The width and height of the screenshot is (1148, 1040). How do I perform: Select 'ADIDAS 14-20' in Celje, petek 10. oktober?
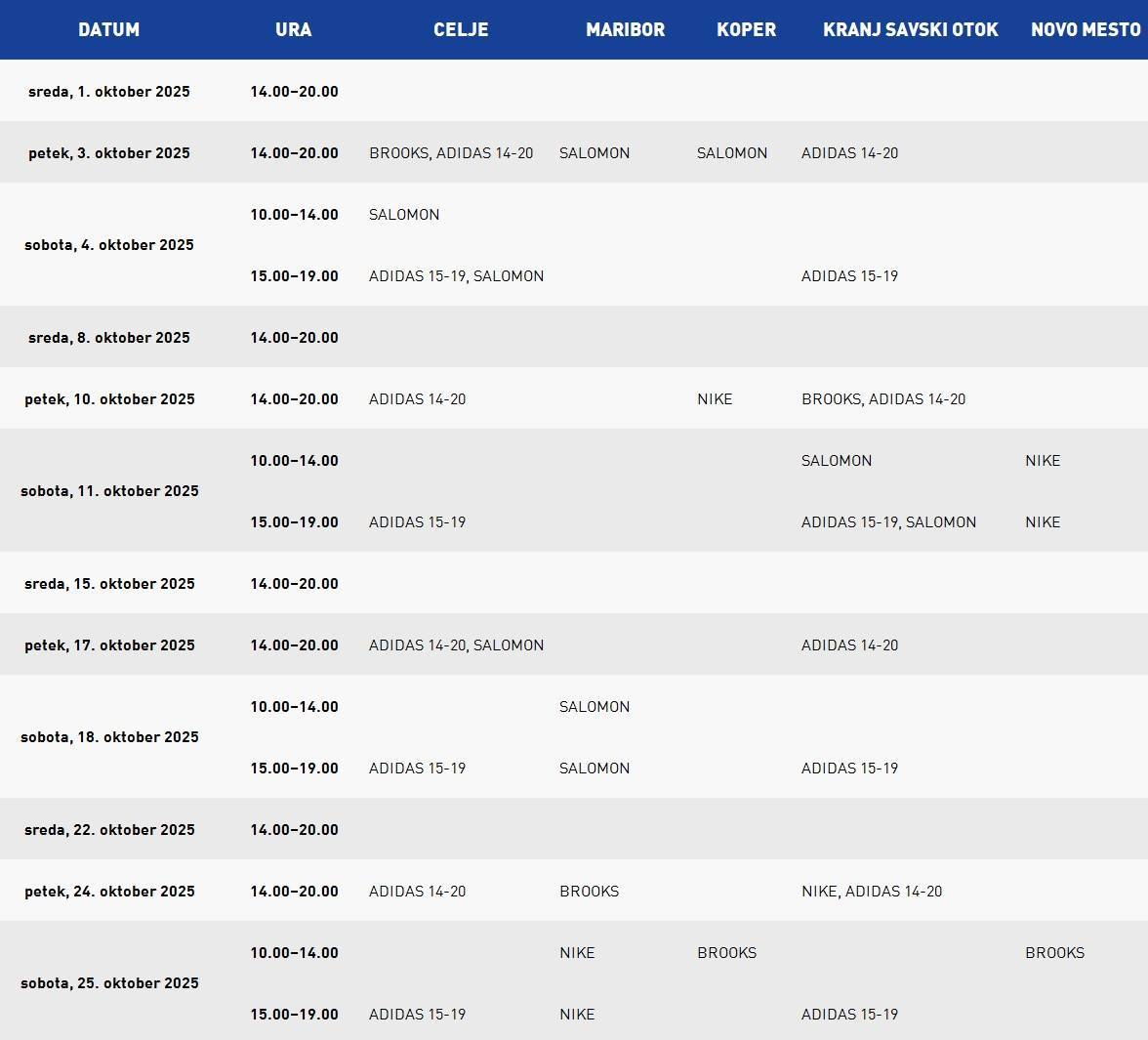click(x=418, y=399)
